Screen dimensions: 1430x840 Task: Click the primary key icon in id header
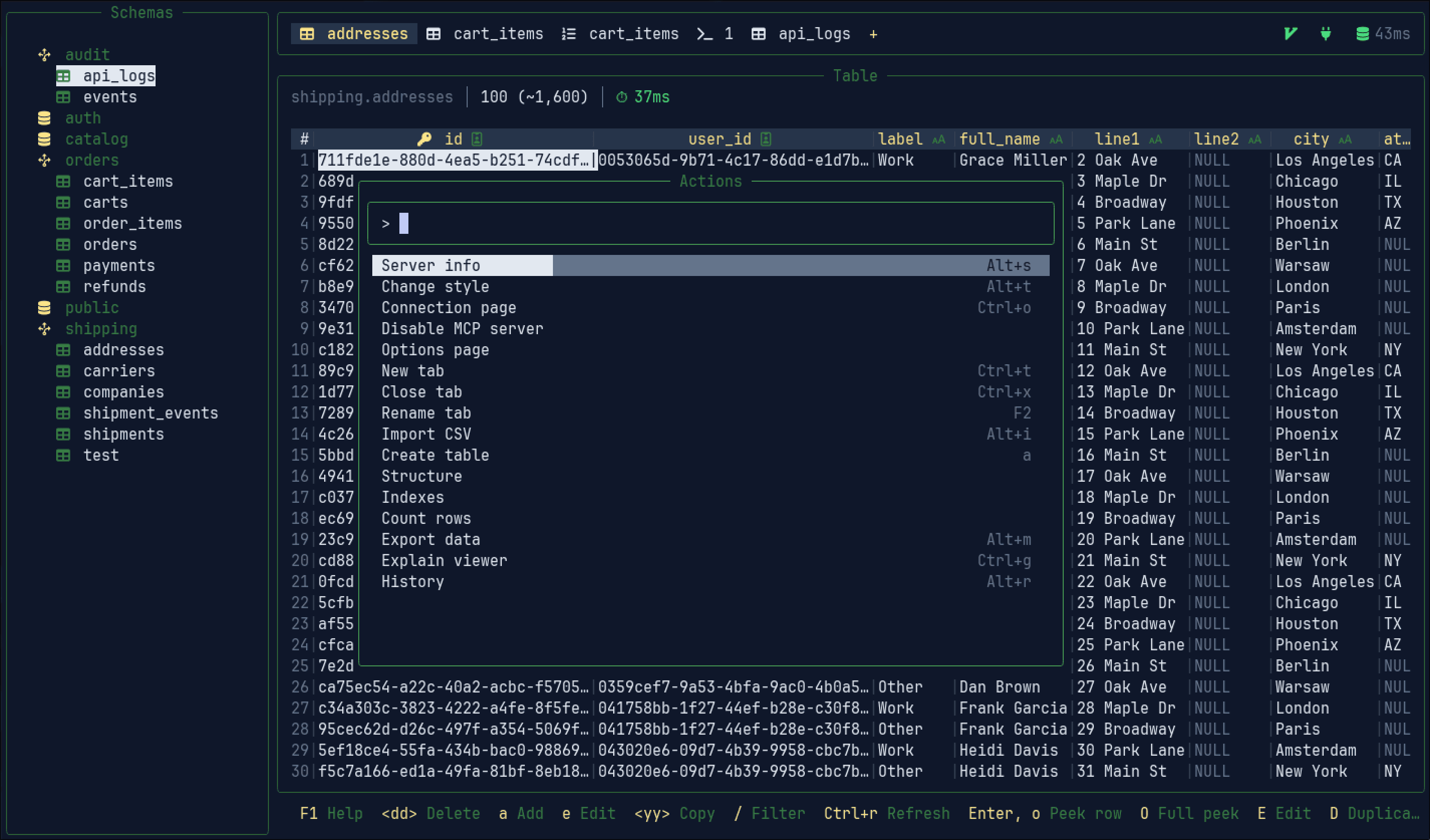click(x=424, y=139)
